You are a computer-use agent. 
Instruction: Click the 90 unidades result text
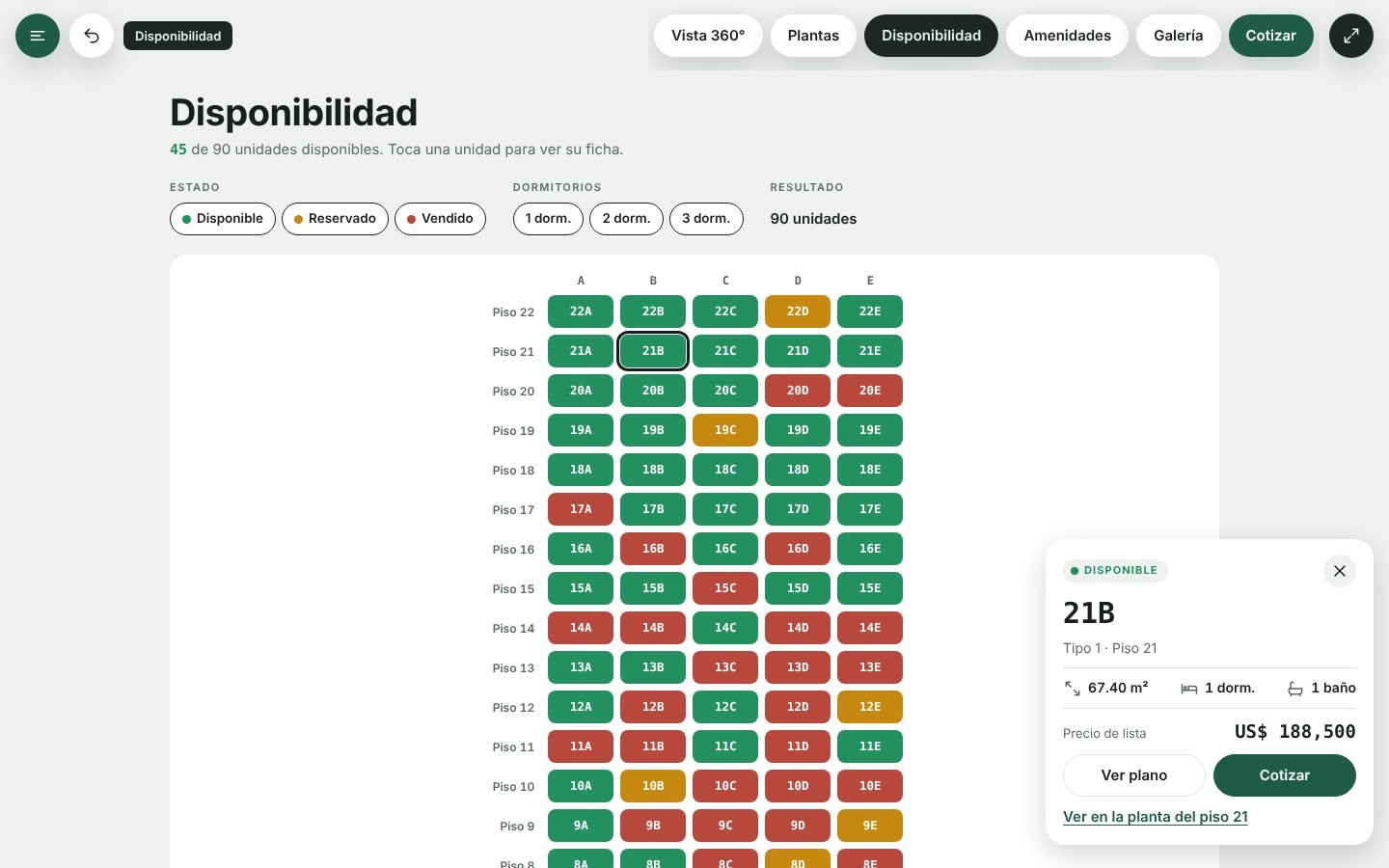click(x=813, y=219)
